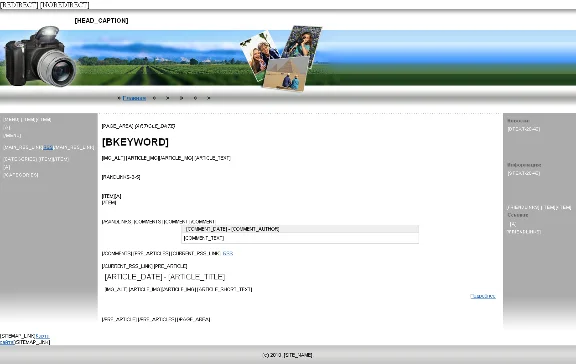Click the photo collage in the header banner
576x364 pixels.
pyautogui.click(x=281, y=58)
